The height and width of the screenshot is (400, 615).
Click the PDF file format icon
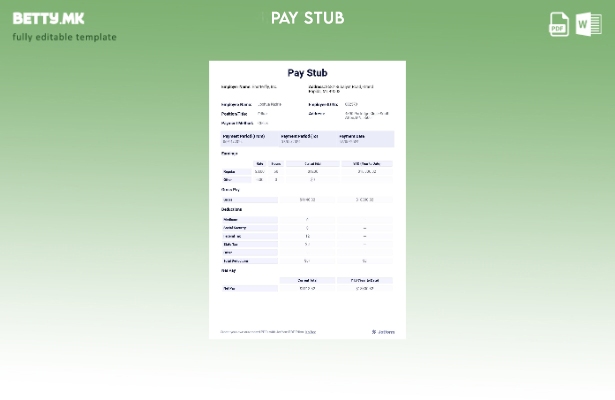(x=559, y=25)
